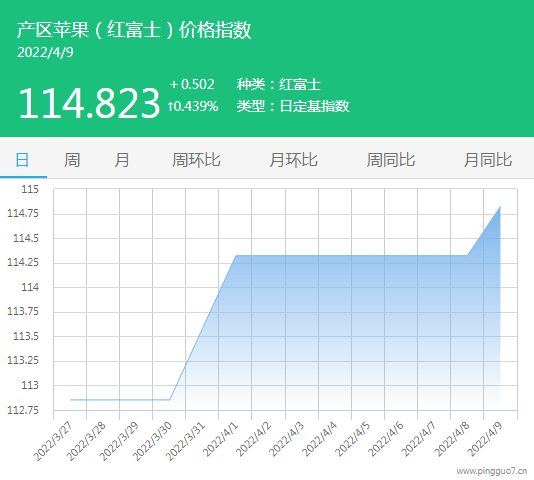Open the 月 monthly tab
The height and width of the screenshot is (480, 534).
[122, 160]
